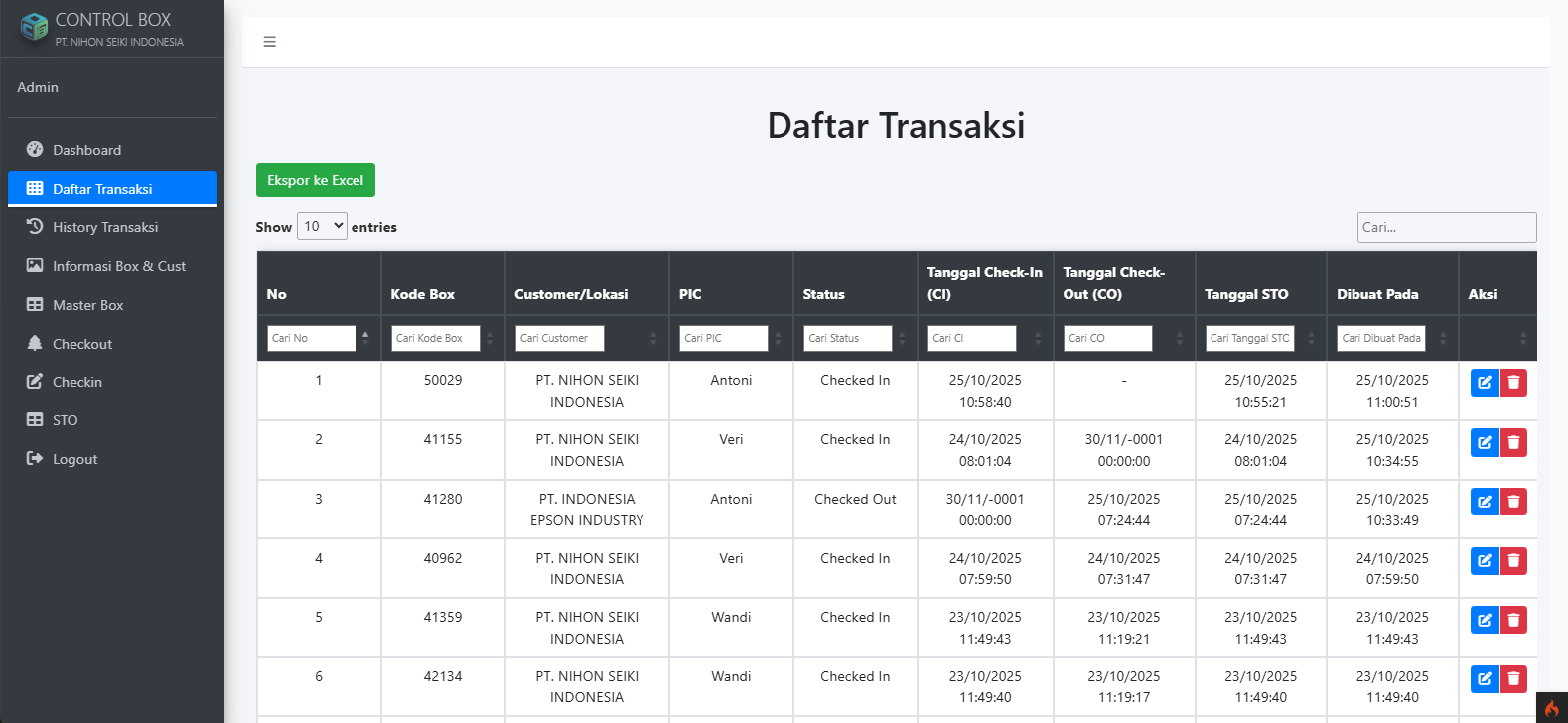This screenshot has width=1568, height=723.
Task: Click the flame debug icon in corner
Action: click(x=1552, y=708)
